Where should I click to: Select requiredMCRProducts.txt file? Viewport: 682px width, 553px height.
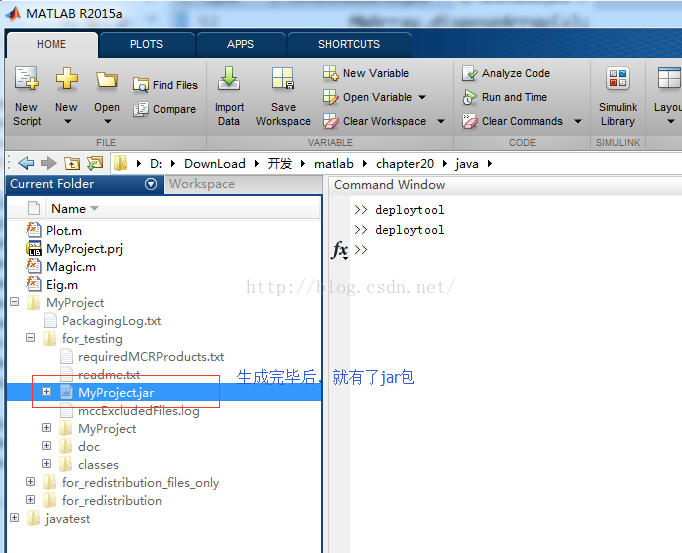tap(151, 357)
